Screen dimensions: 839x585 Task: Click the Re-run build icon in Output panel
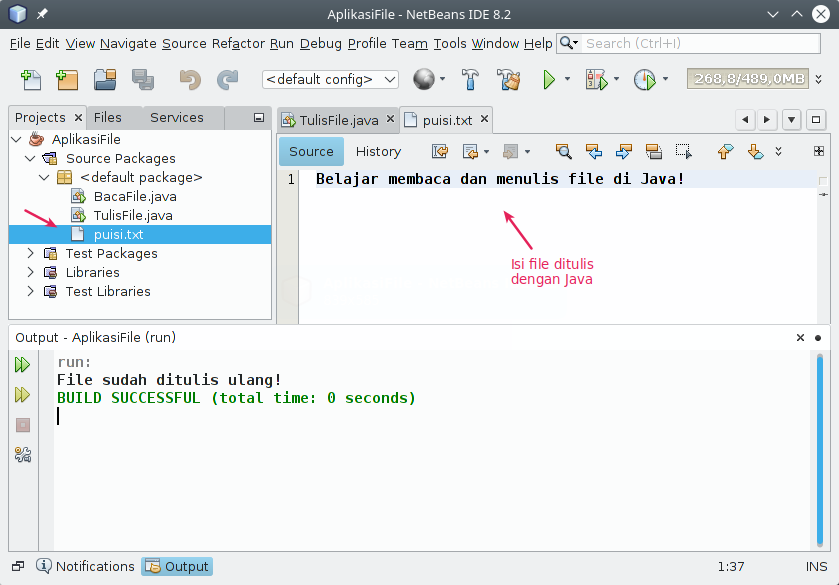pos(22,365)
